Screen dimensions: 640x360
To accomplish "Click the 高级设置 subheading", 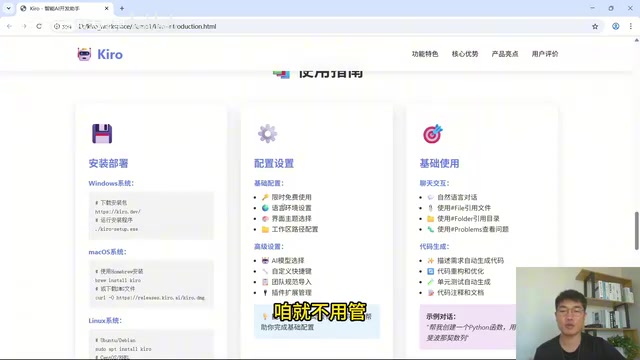I will pyautogui.click(x=269, y=247).
